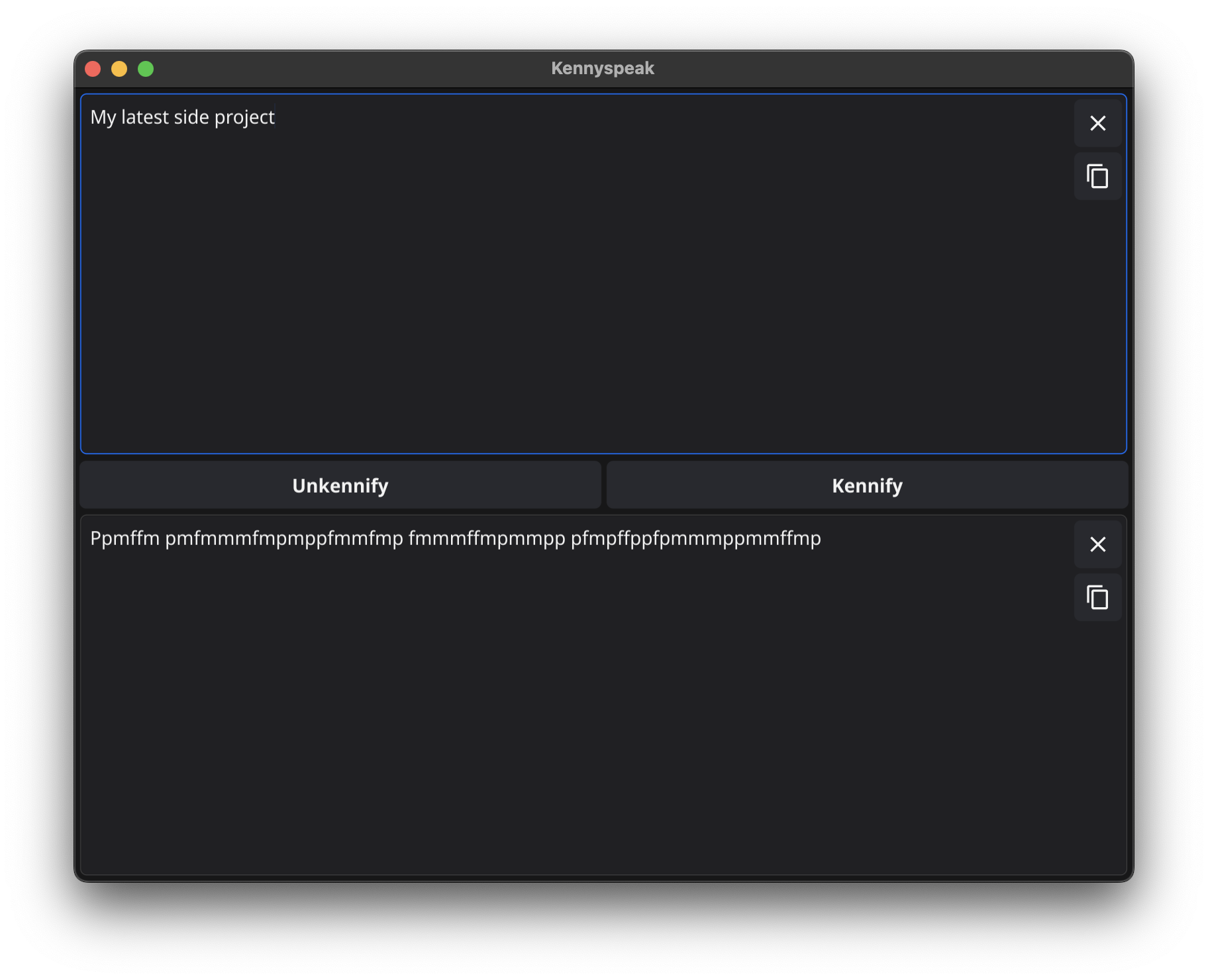Maximize the window with the green button
This screenshot has height=980, width=1208.
coord(146,69)
